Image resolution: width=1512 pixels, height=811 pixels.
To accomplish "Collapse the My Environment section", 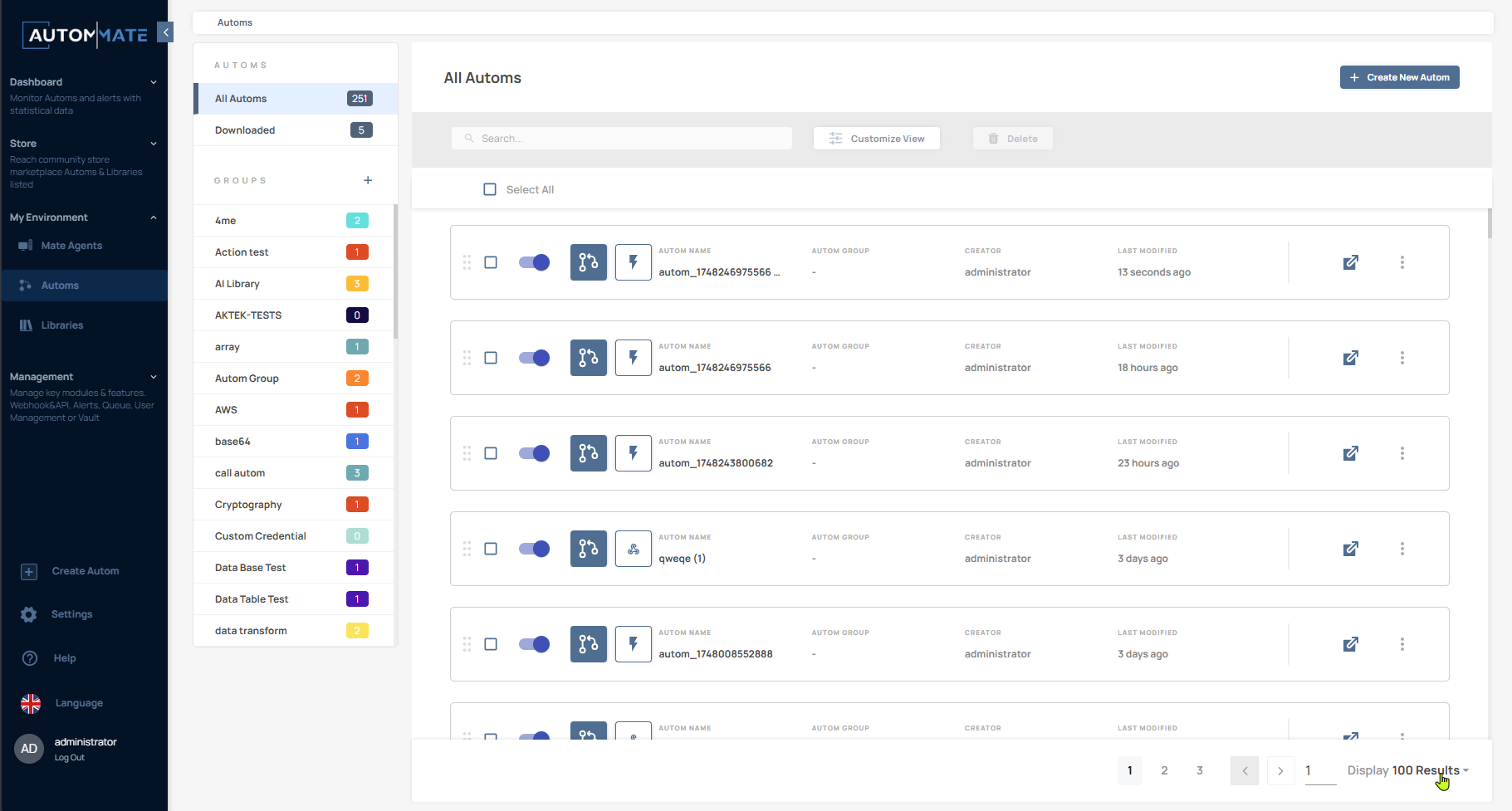I will (154, 217).
